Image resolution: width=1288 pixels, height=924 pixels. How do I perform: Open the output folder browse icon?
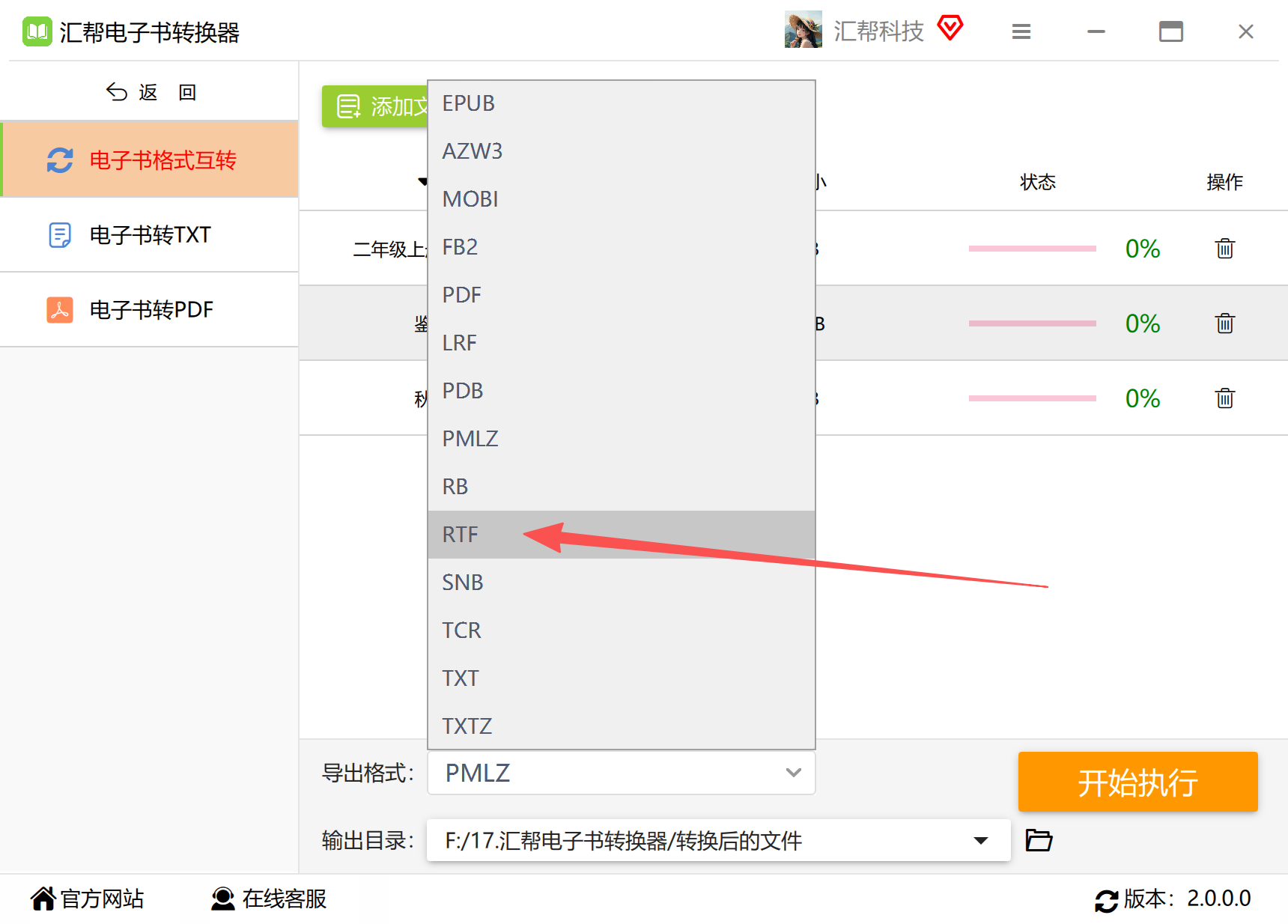click(1039, 840)
